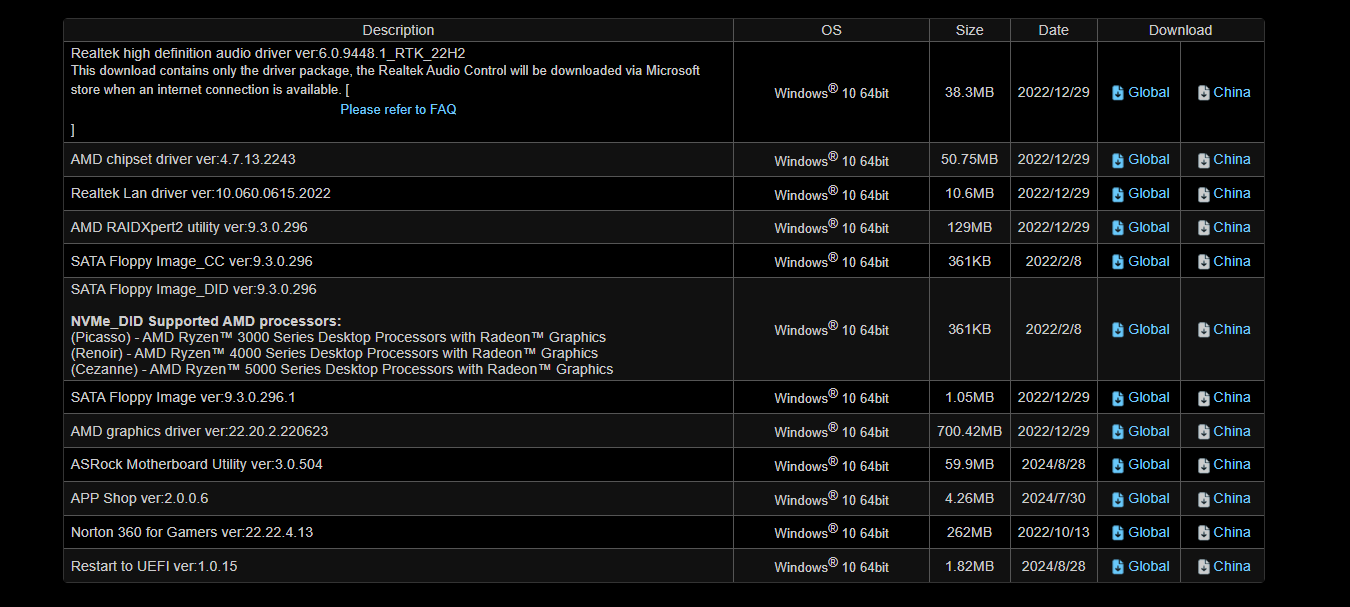The image size is (1350, 607).
Task: Click the Global download icon for Norton 360 for Gamers
Action: (x=1118, y=533)
